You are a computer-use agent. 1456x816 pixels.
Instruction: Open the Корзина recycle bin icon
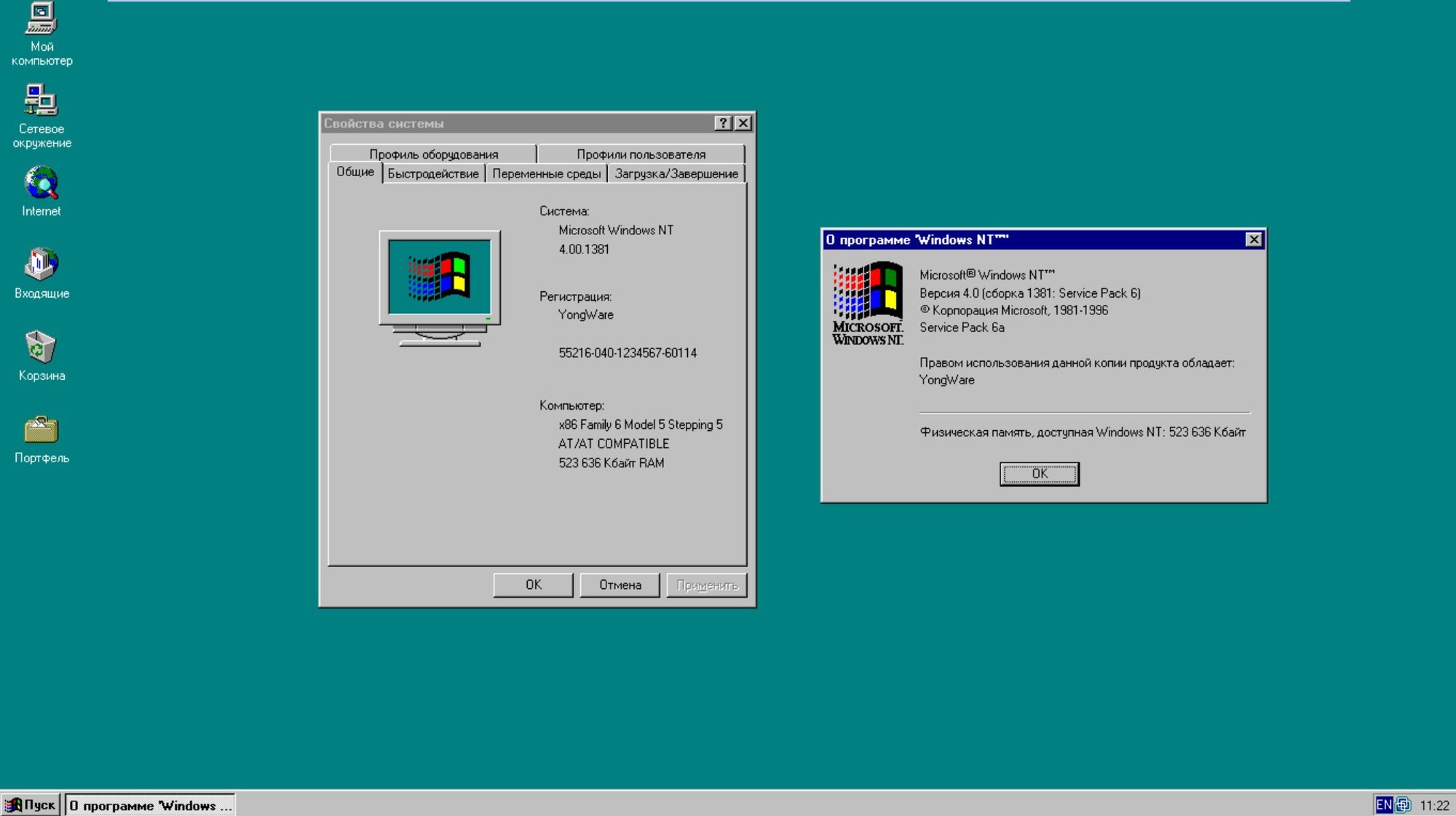[x=41, y=347]
